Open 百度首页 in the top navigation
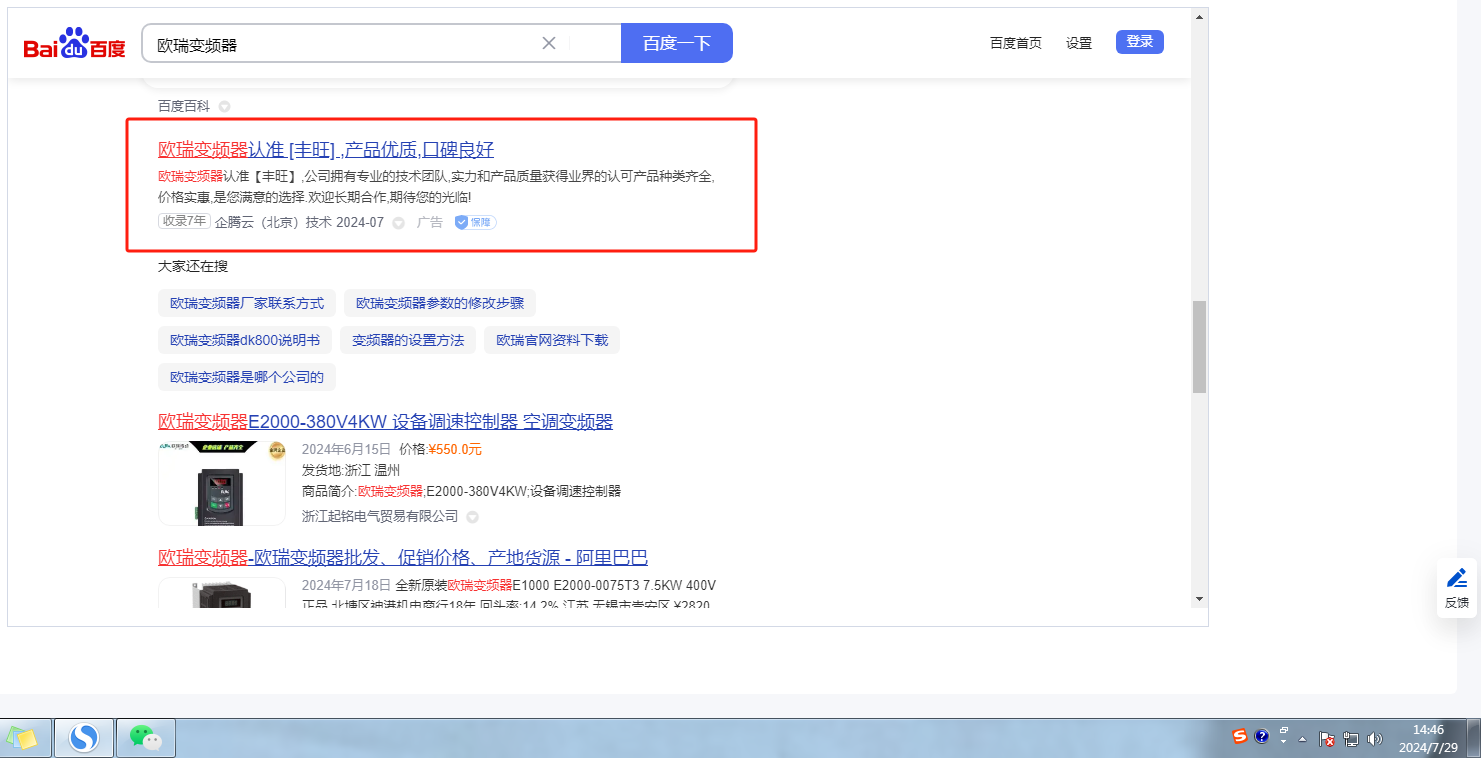This screenshot has width=1481, height=758. (x=1015, y=43)
